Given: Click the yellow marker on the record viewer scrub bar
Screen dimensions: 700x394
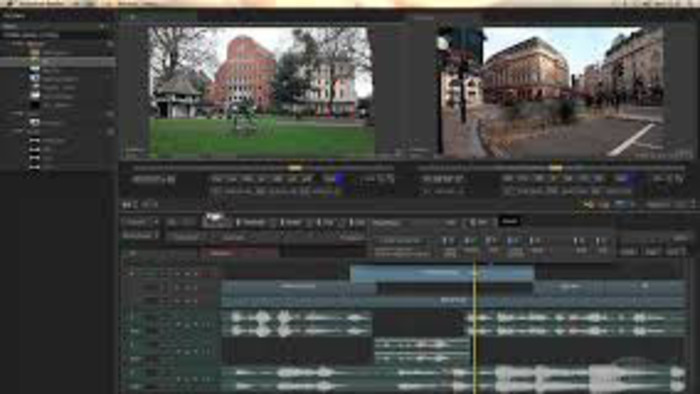Looking at the screenshot, I should tap(556, 168).
